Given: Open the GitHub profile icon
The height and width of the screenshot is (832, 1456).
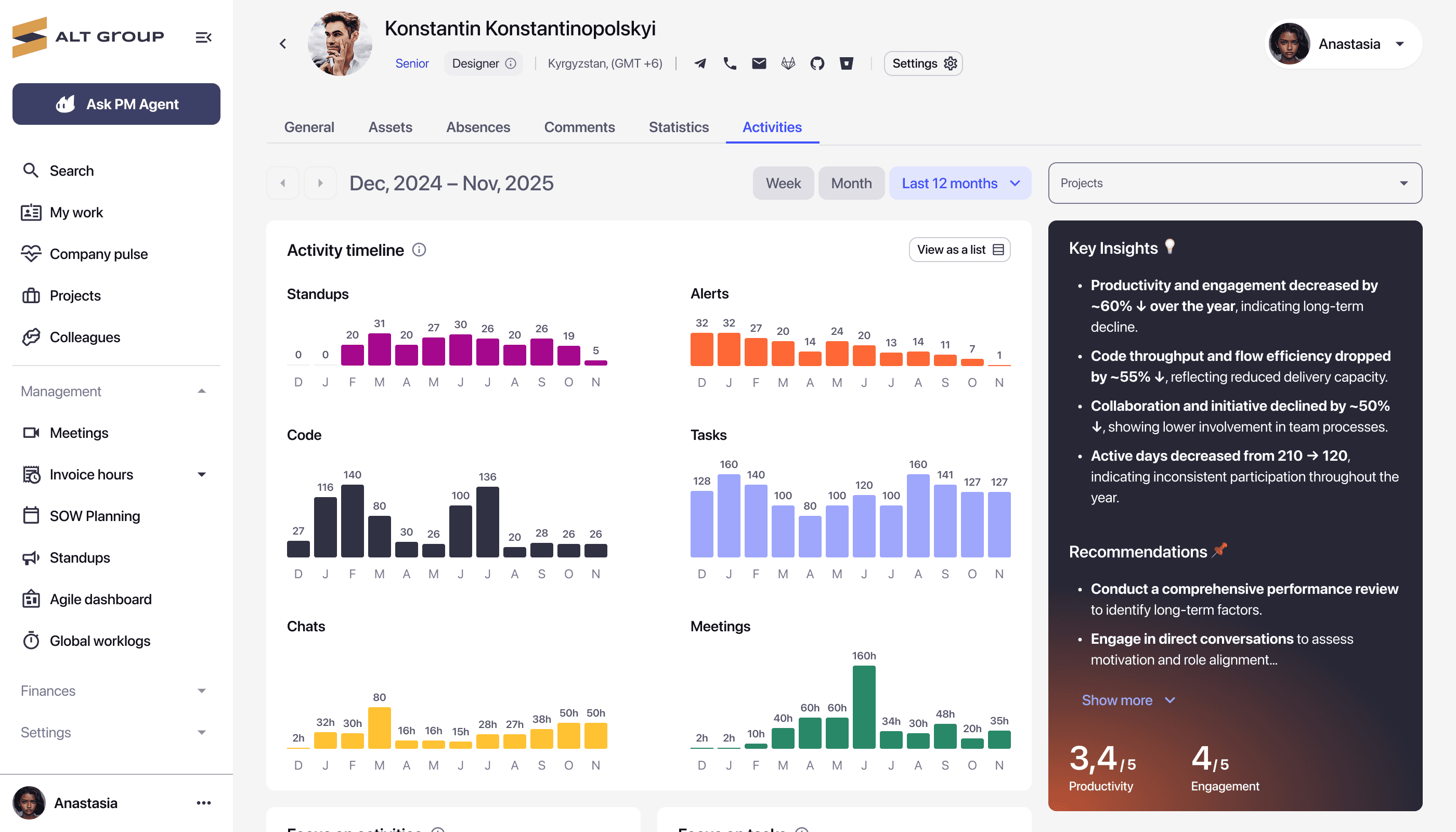Looking at the screenshot, I should point(817,63).
